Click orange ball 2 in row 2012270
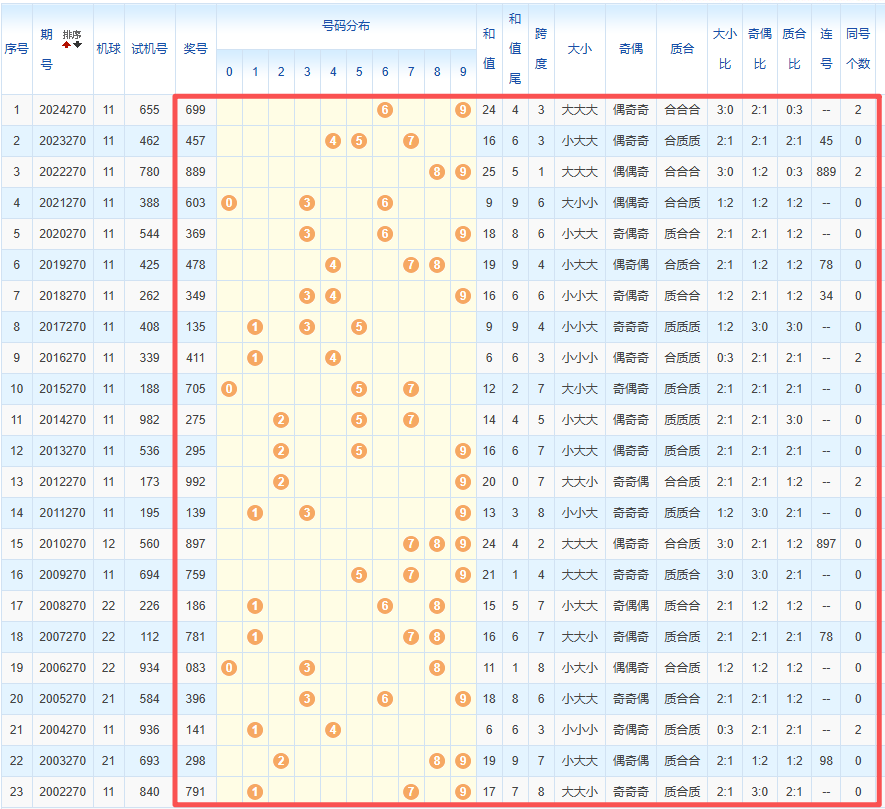 (281, 482)
